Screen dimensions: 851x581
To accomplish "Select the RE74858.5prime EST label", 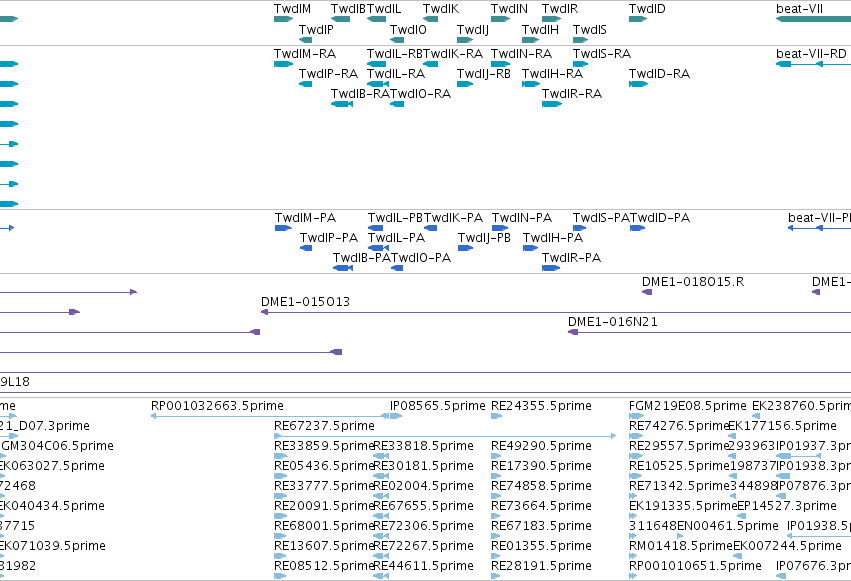I will click(541, 486).
